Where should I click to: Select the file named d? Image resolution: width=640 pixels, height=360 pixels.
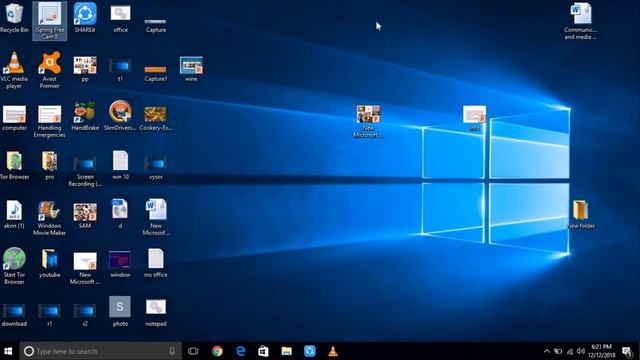pos(120,214)
